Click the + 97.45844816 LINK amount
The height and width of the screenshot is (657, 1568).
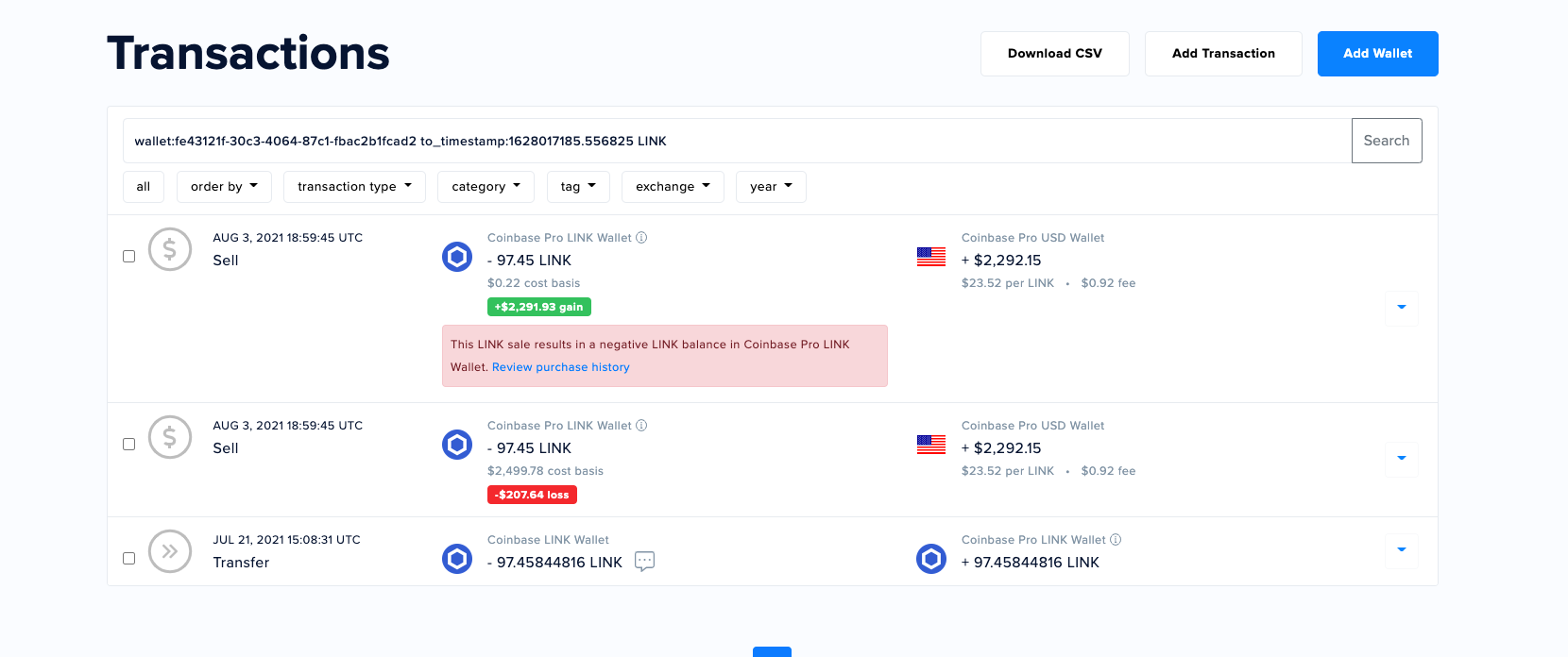(x=1031, y=563)
